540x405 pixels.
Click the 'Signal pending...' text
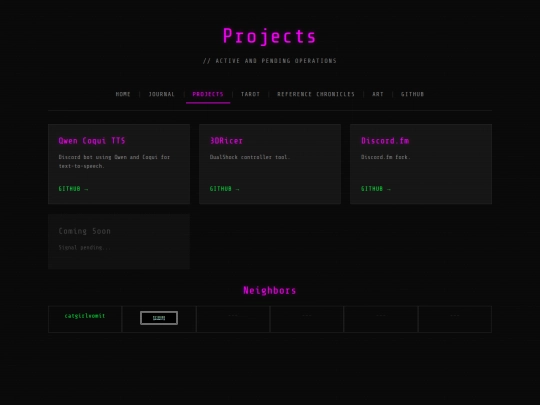point(84,247)
